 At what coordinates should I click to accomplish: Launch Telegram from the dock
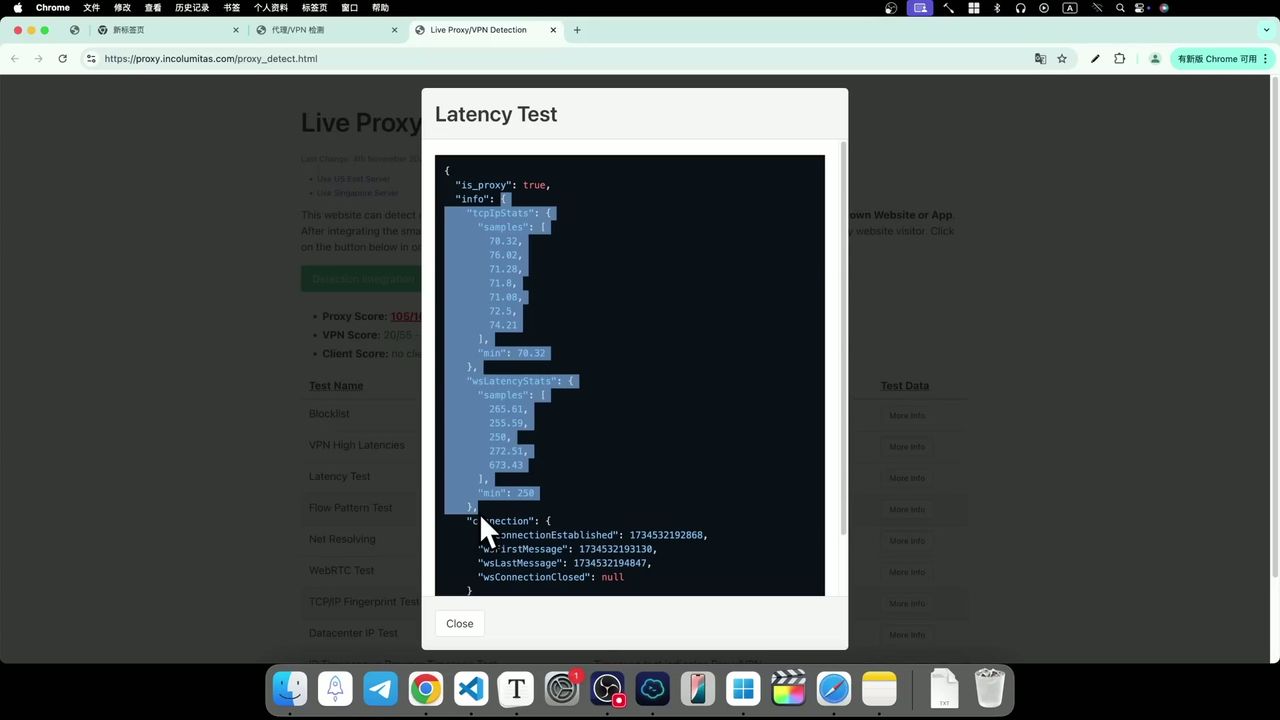380,689
